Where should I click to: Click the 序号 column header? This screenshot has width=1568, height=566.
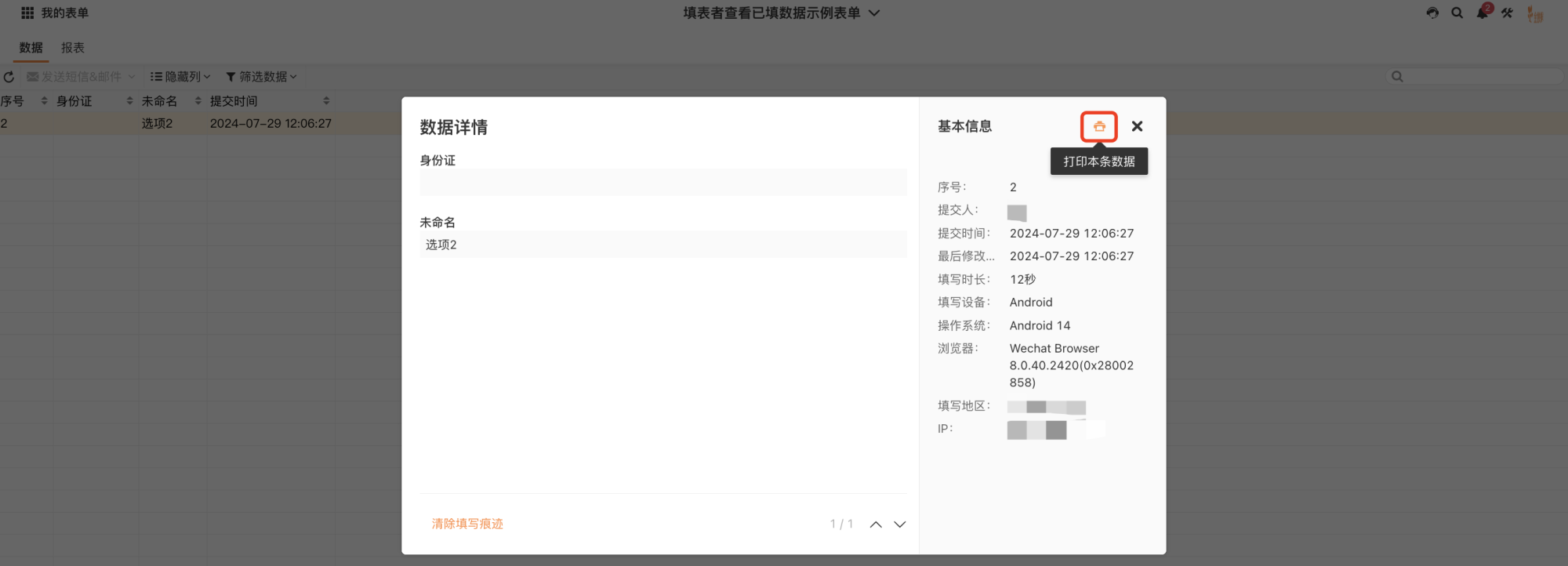13,101
